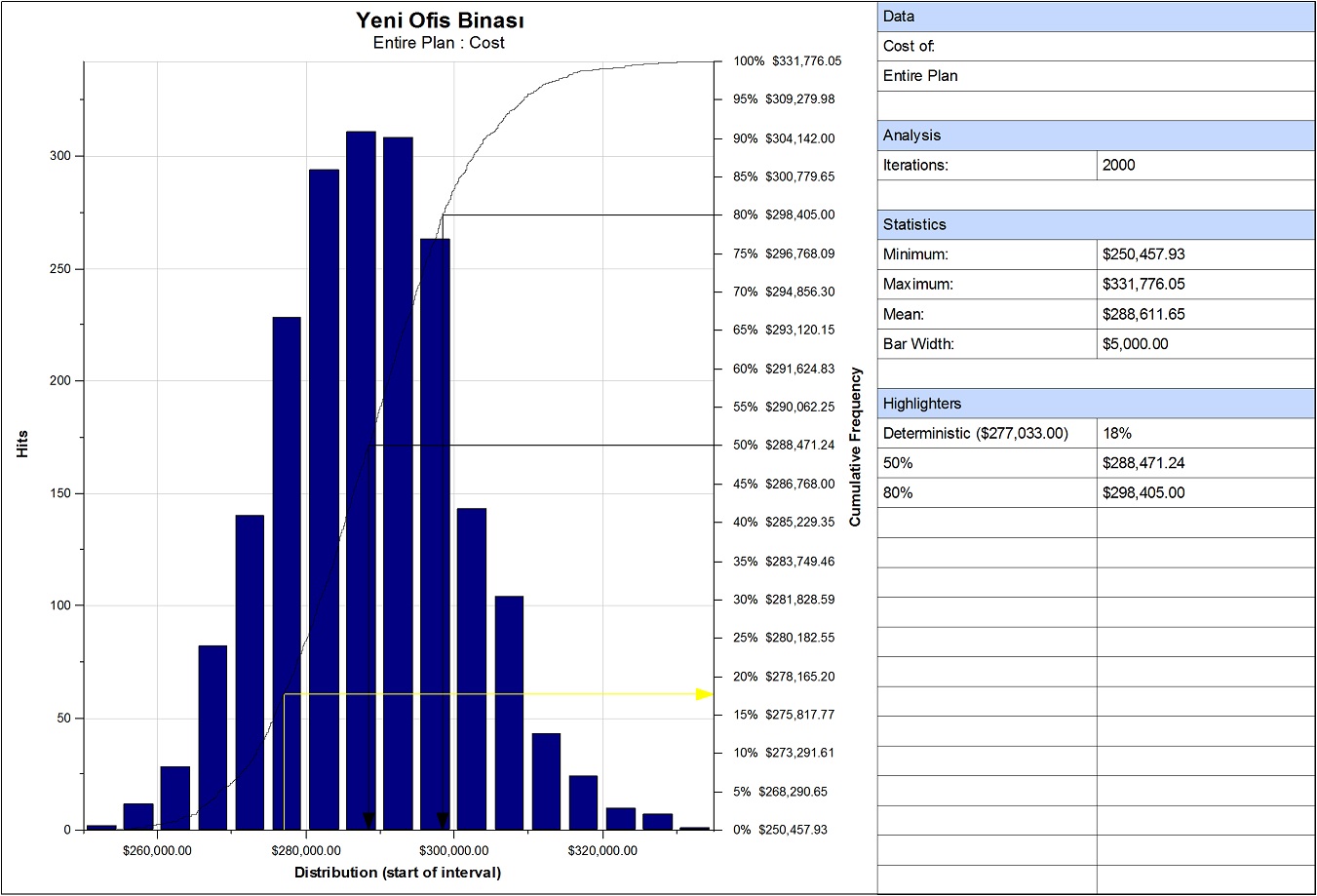Viewport: 1317px width, 896px height.
Task: Click the yellow deterministic arrow head
Action: click(704, 694)
